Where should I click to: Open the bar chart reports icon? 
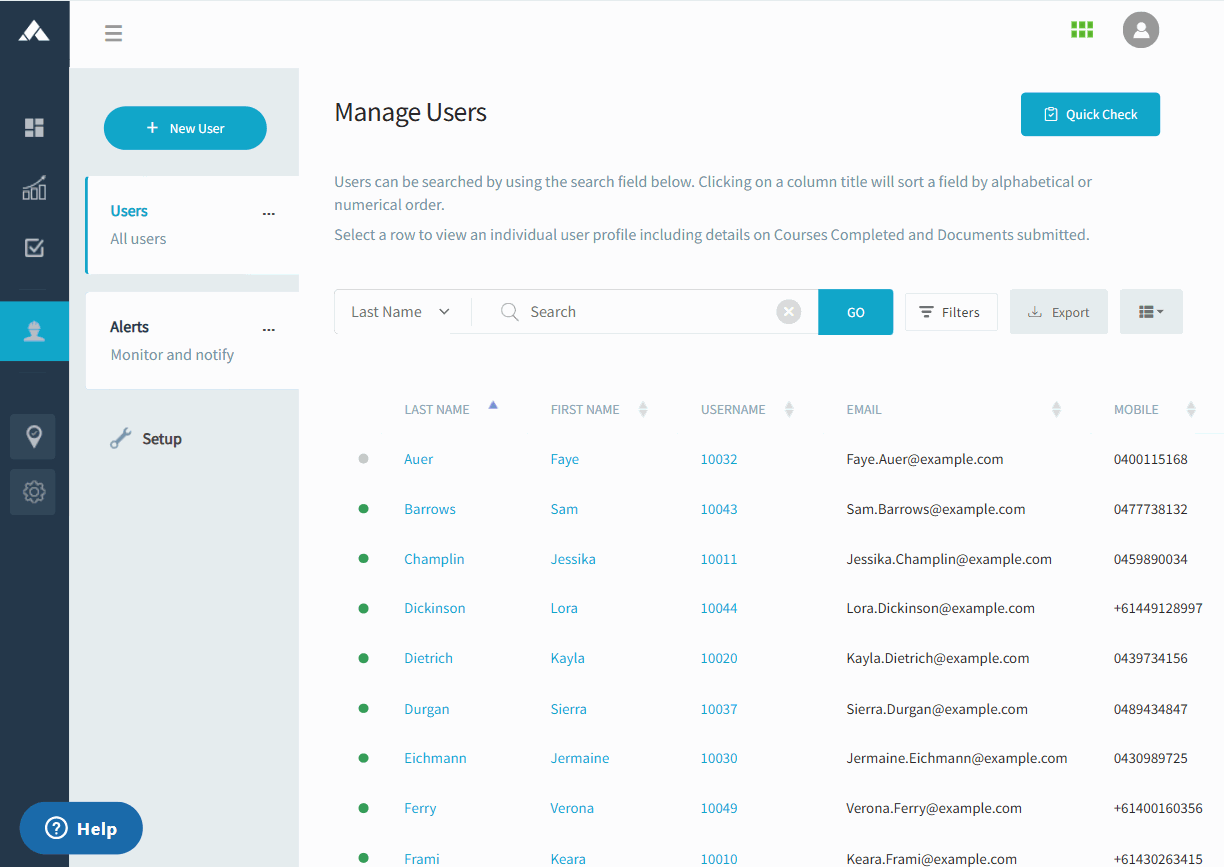[34, 188]
